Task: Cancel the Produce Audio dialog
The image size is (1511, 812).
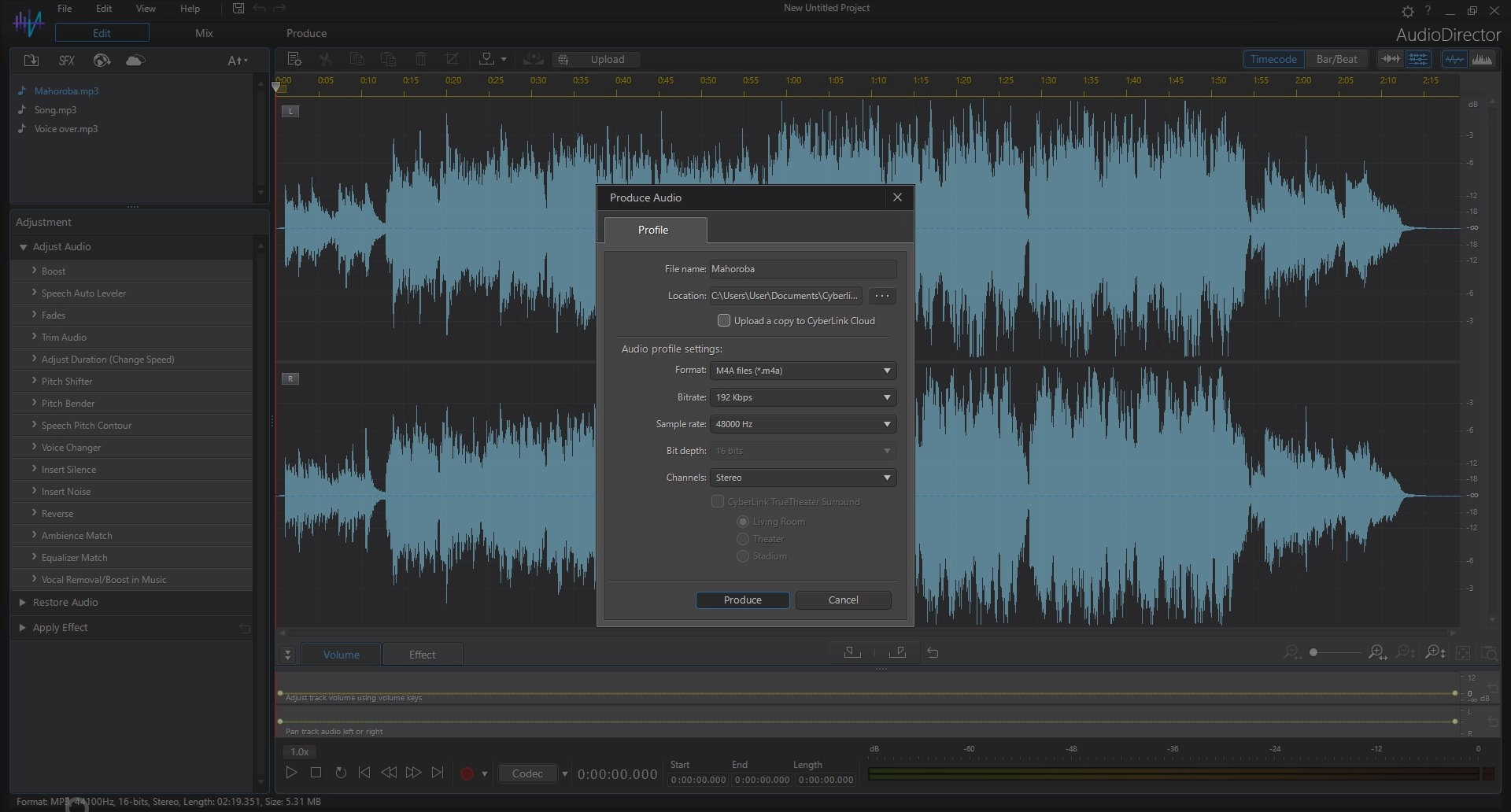Action: tap(843, 600)
